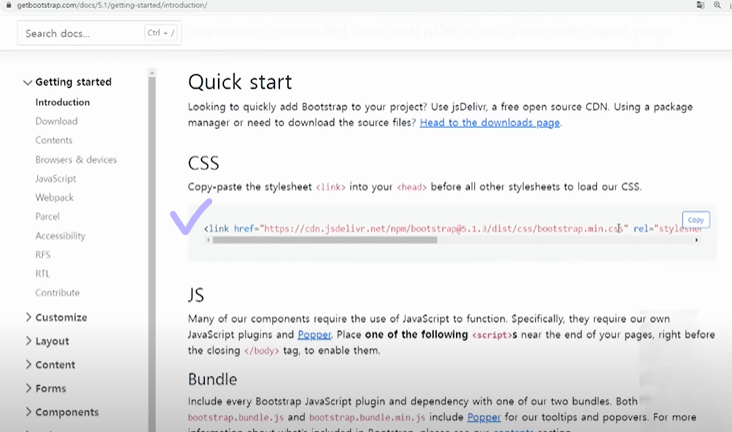Open the RFS sidebar page
The height and width of the screenshot is (432, 732).
(x=42, y=255)
